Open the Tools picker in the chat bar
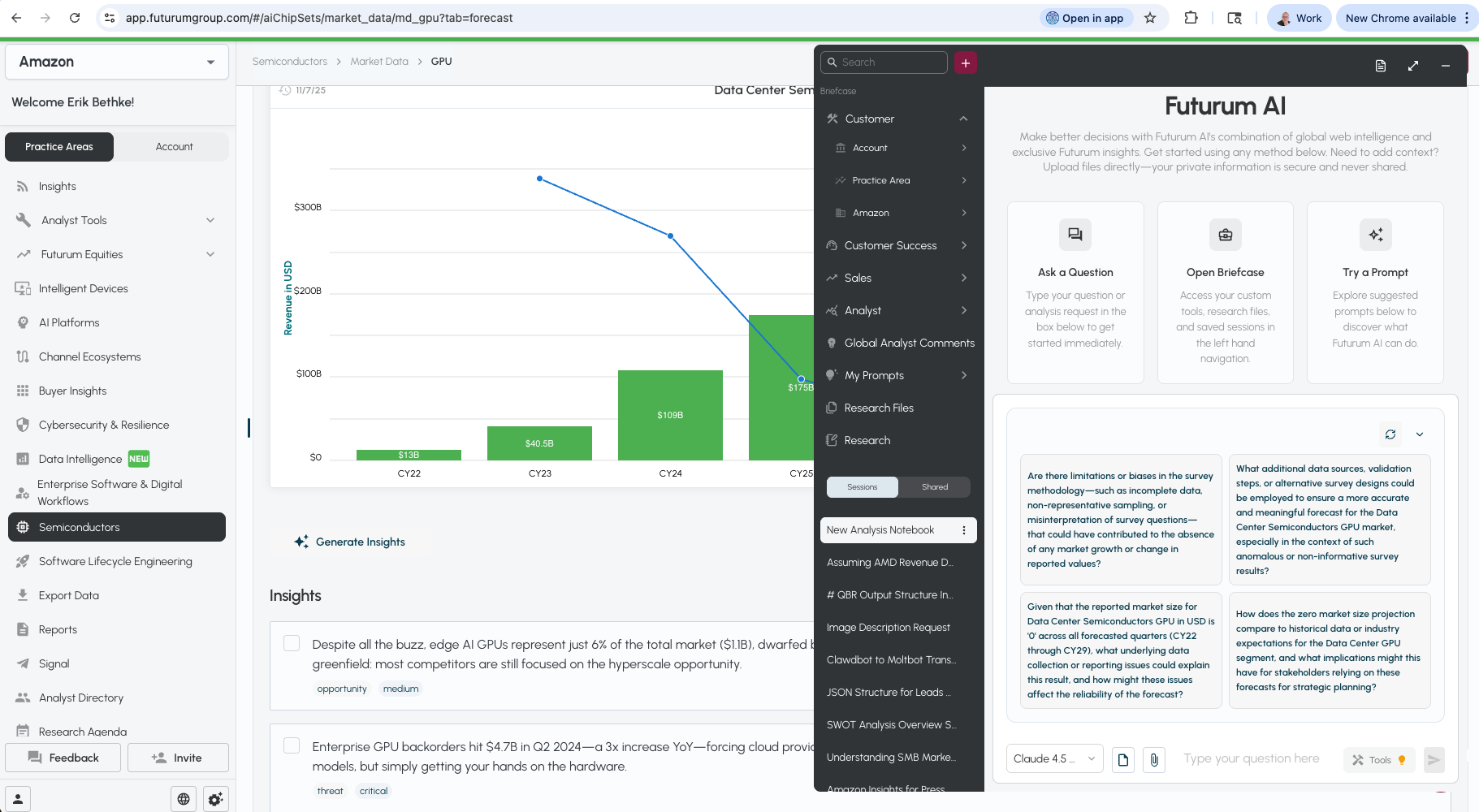This screenshot has height=812, width=1479. pyautogui.click(x=1378, y=760)
